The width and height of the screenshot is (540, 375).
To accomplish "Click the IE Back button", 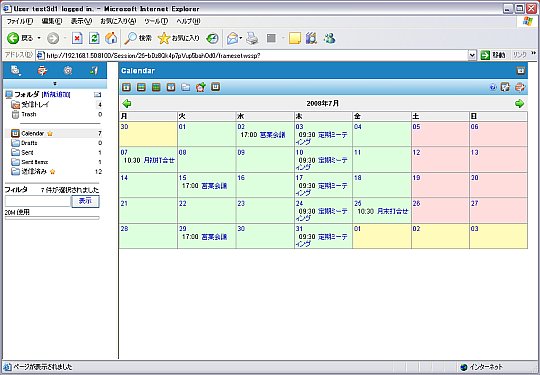I will (20, 38).
